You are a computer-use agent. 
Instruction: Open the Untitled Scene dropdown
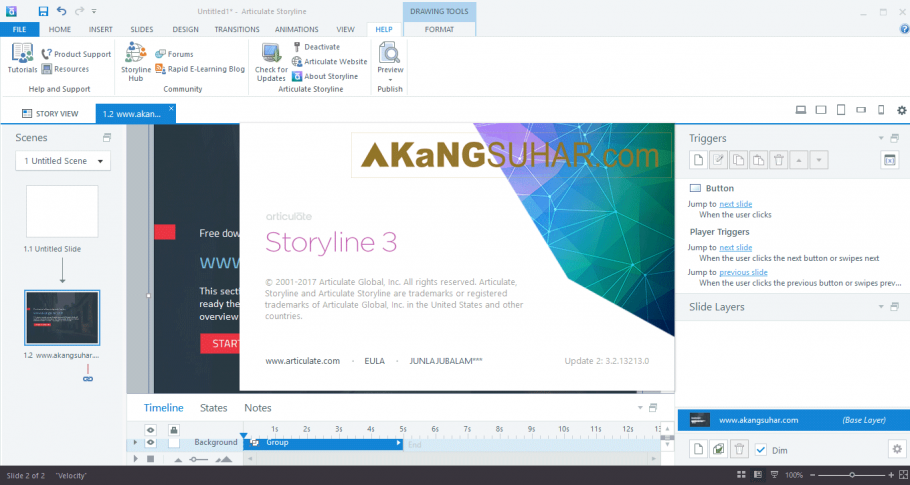click(x=63, y=161)
